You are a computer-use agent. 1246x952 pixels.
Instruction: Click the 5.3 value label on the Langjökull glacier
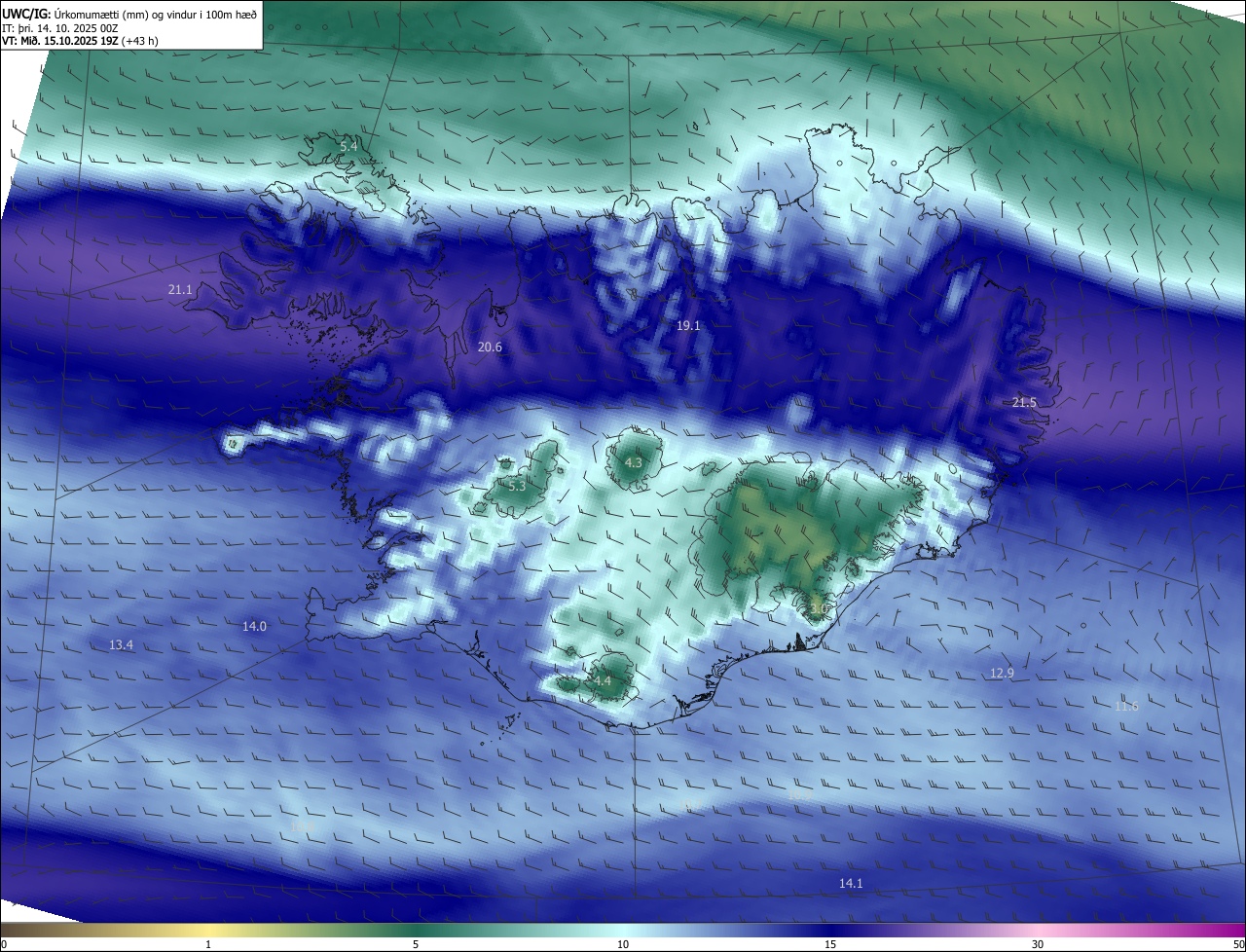tap(516, 486)
